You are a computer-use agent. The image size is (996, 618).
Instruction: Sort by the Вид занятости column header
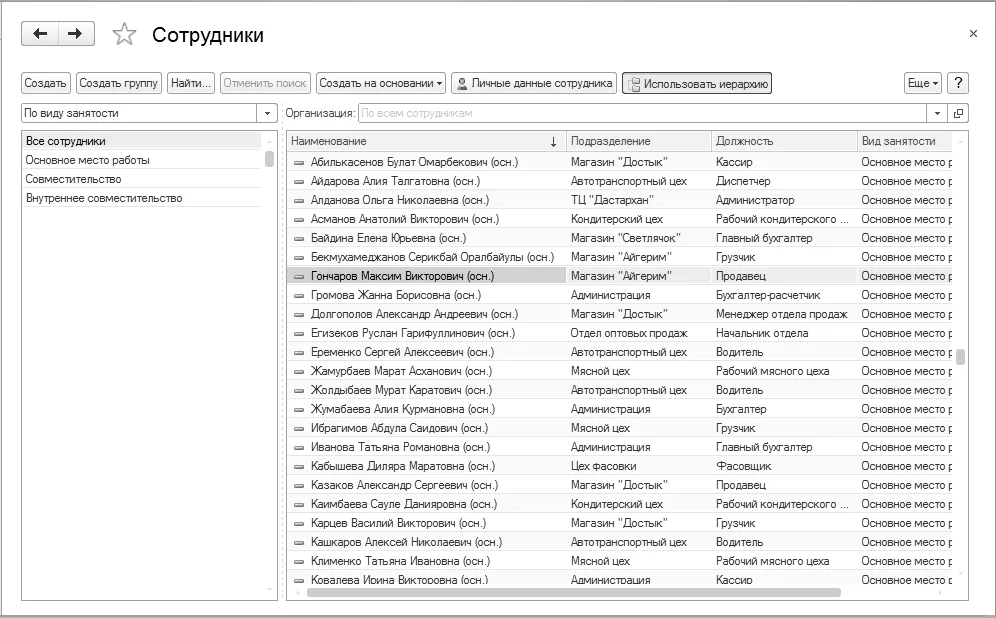(905, 141)
